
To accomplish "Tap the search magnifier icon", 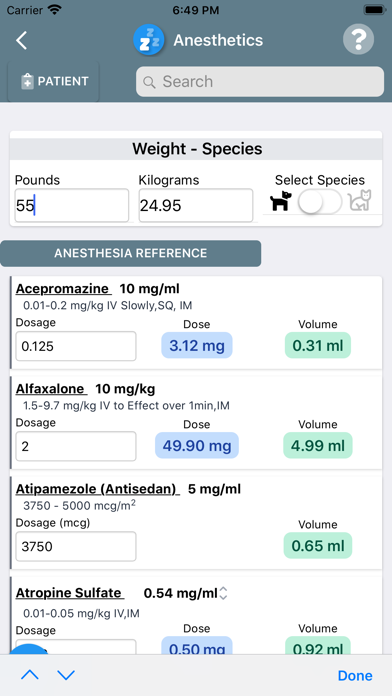I will tap(150, 82).
